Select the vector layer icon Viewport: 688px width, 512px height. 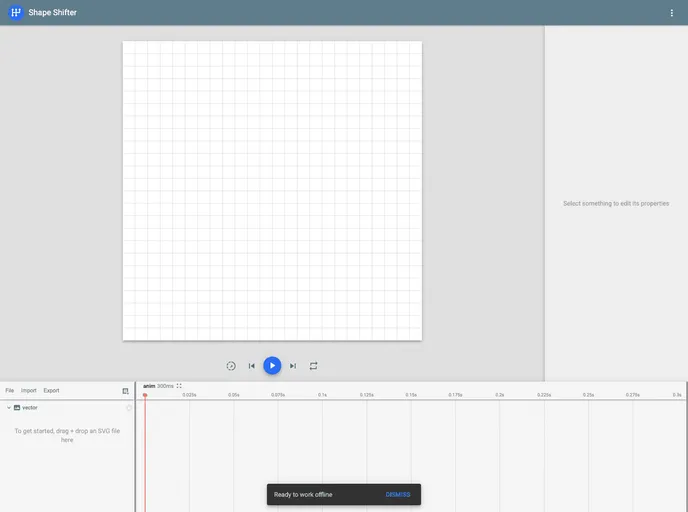pos(17,408)
